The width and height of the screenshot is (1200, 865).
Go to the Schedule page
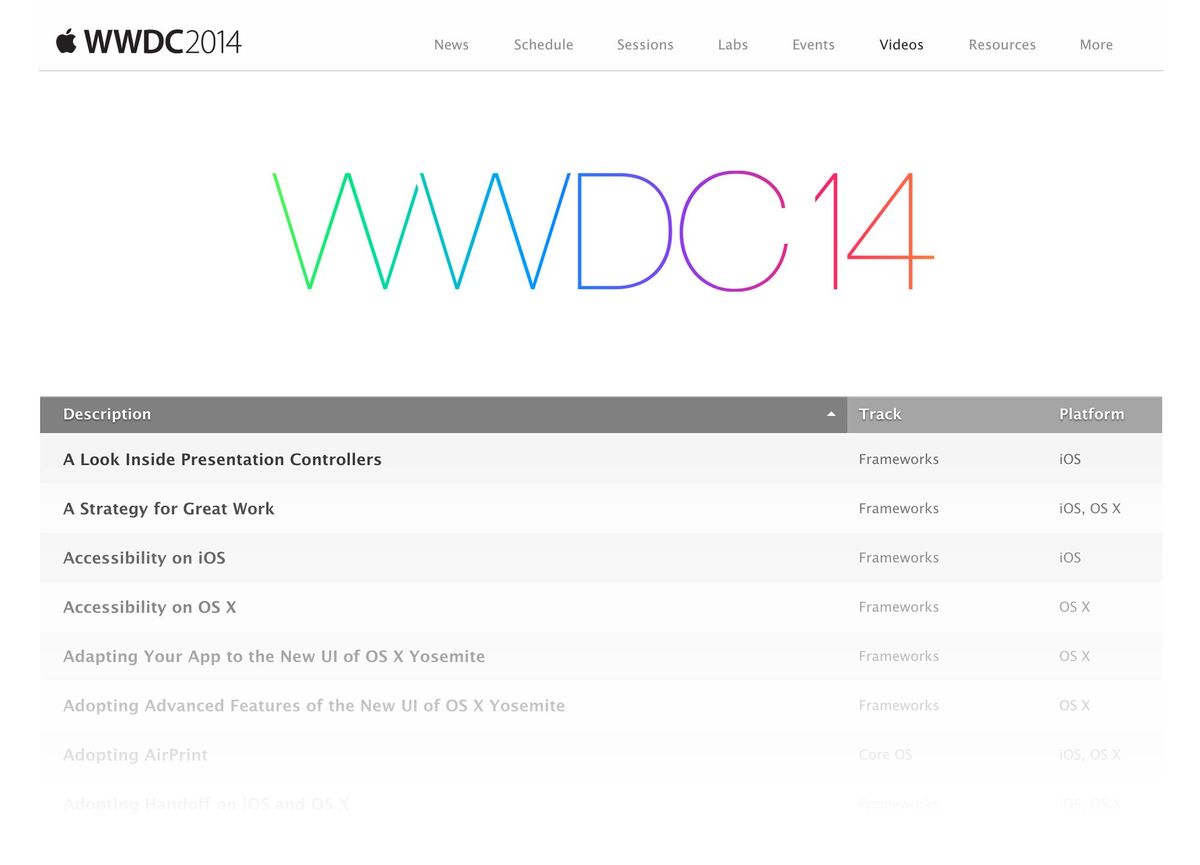(543, 45)
